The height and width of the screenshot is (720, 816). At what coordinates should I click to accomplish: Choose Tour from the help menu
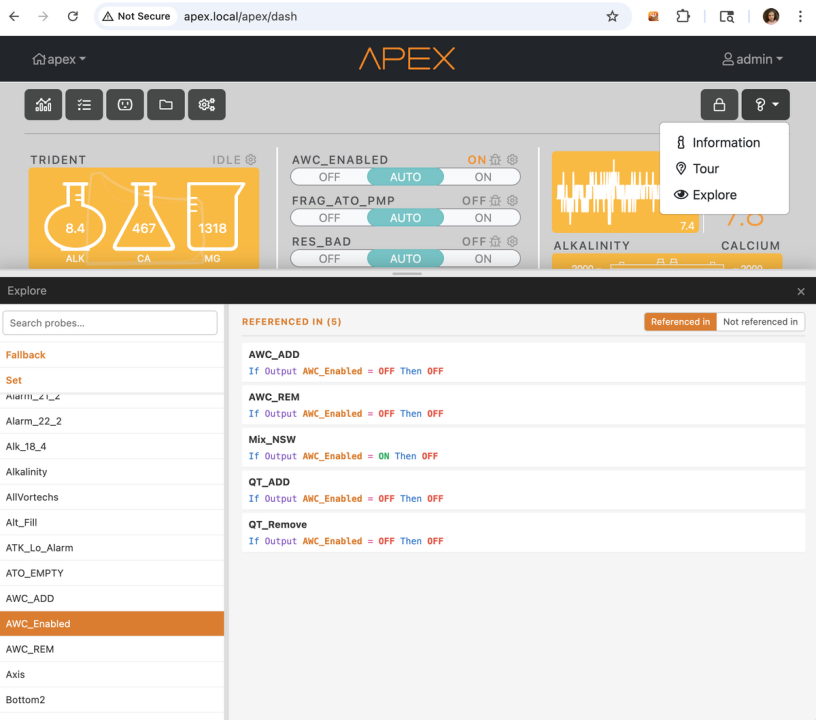(x=705, y=169)
